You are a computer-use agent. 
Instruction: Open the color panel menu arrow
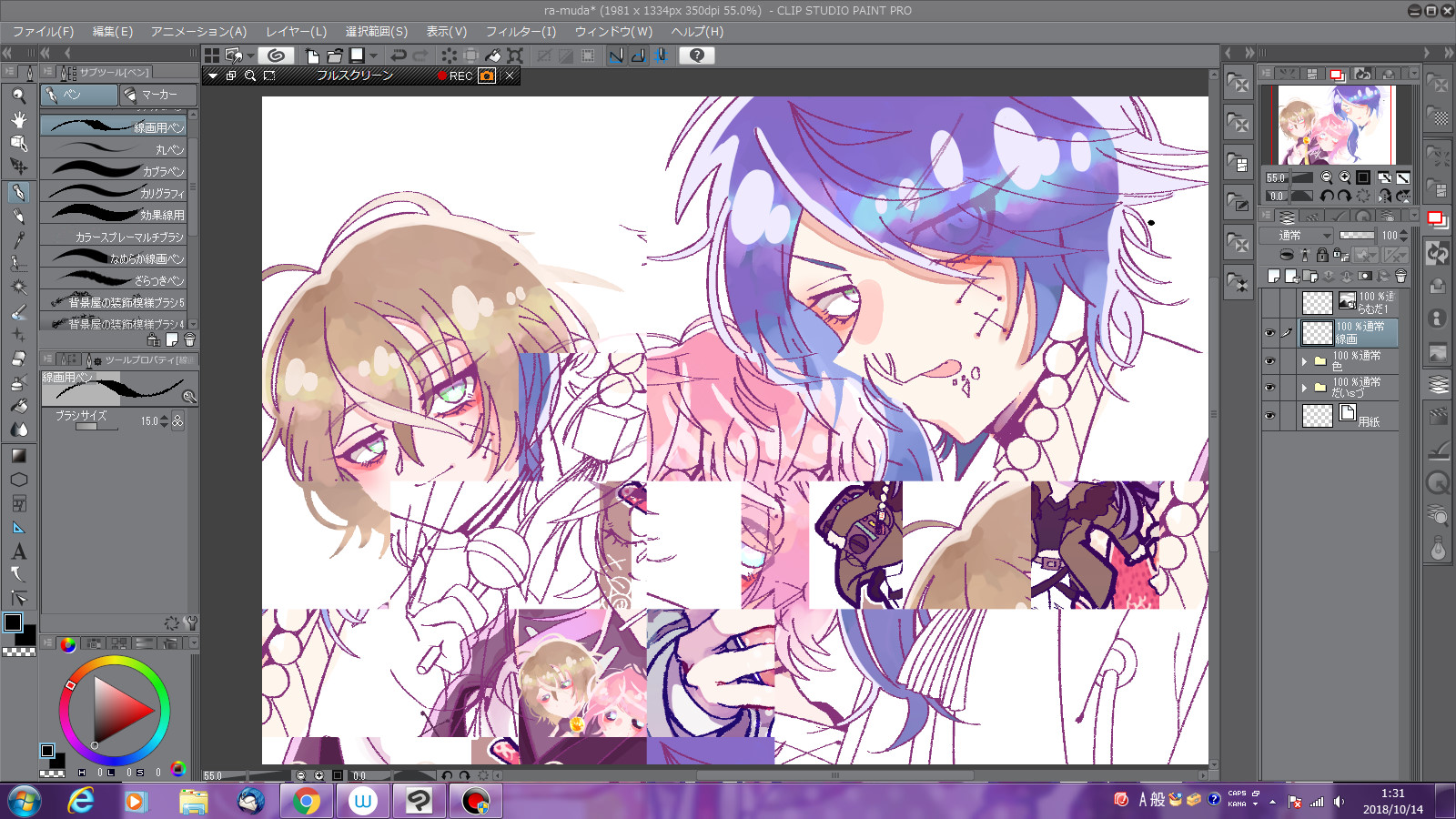click(x=193, y=643)
